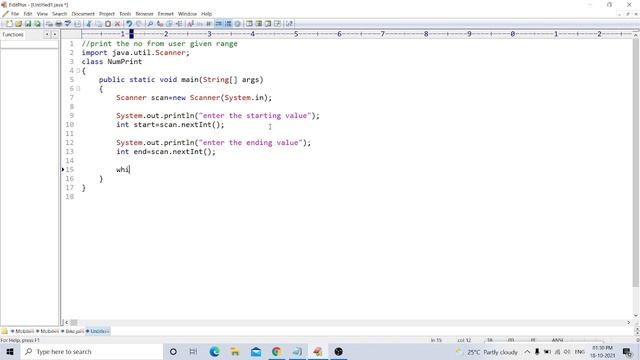640x360 pixels.
Task: Click the blue Undo arrow icon
Action: click(129, 24)
